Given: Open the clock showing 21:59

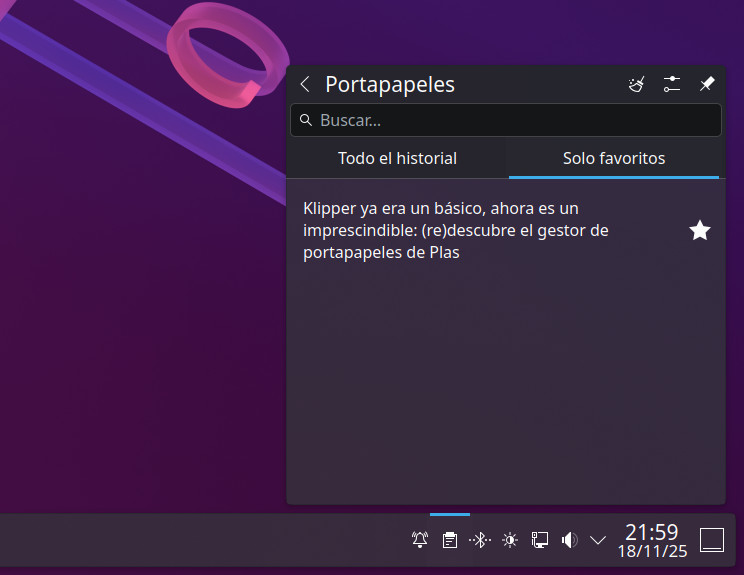Looking at the screenshot, I should pos(652,540).
